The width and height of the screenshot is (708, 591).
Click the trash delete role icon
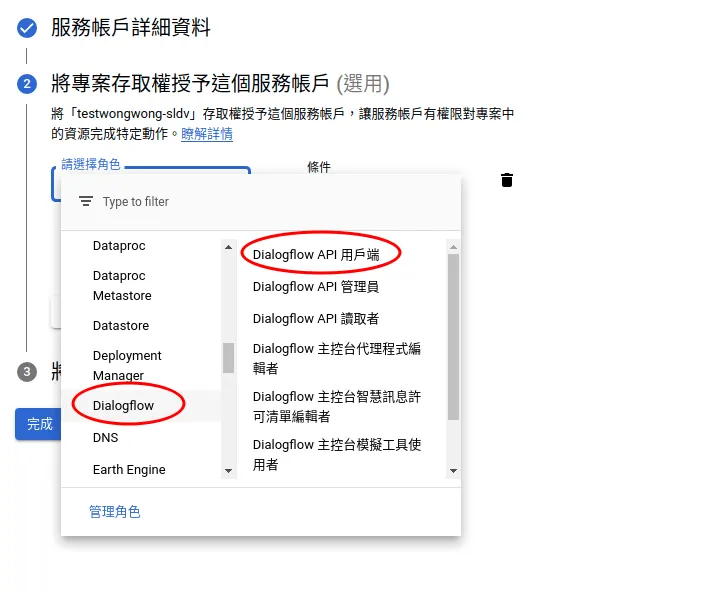[507, 180]
